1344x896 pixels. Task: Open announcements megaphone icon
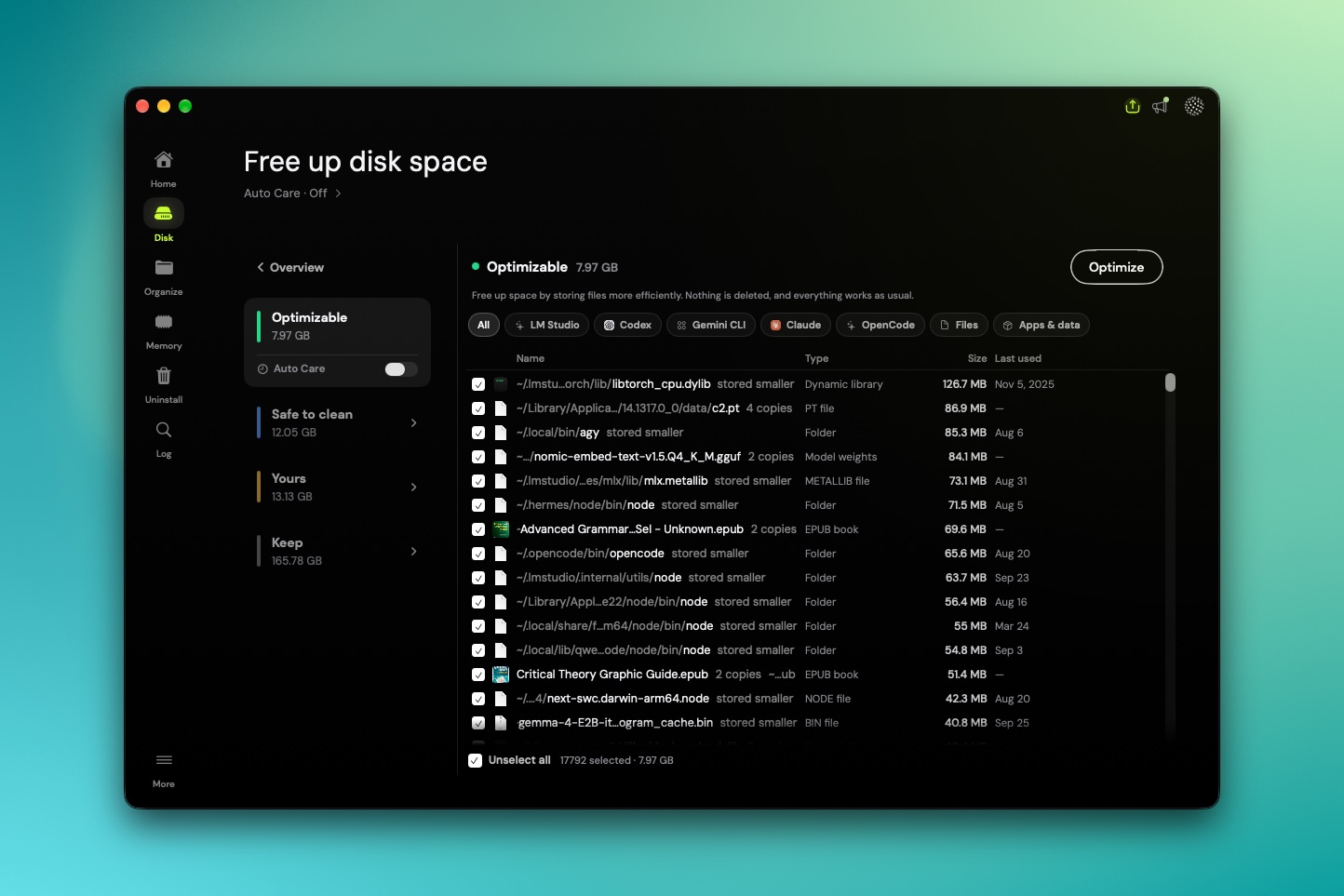pyautogui.click(x=1161, y=106)
